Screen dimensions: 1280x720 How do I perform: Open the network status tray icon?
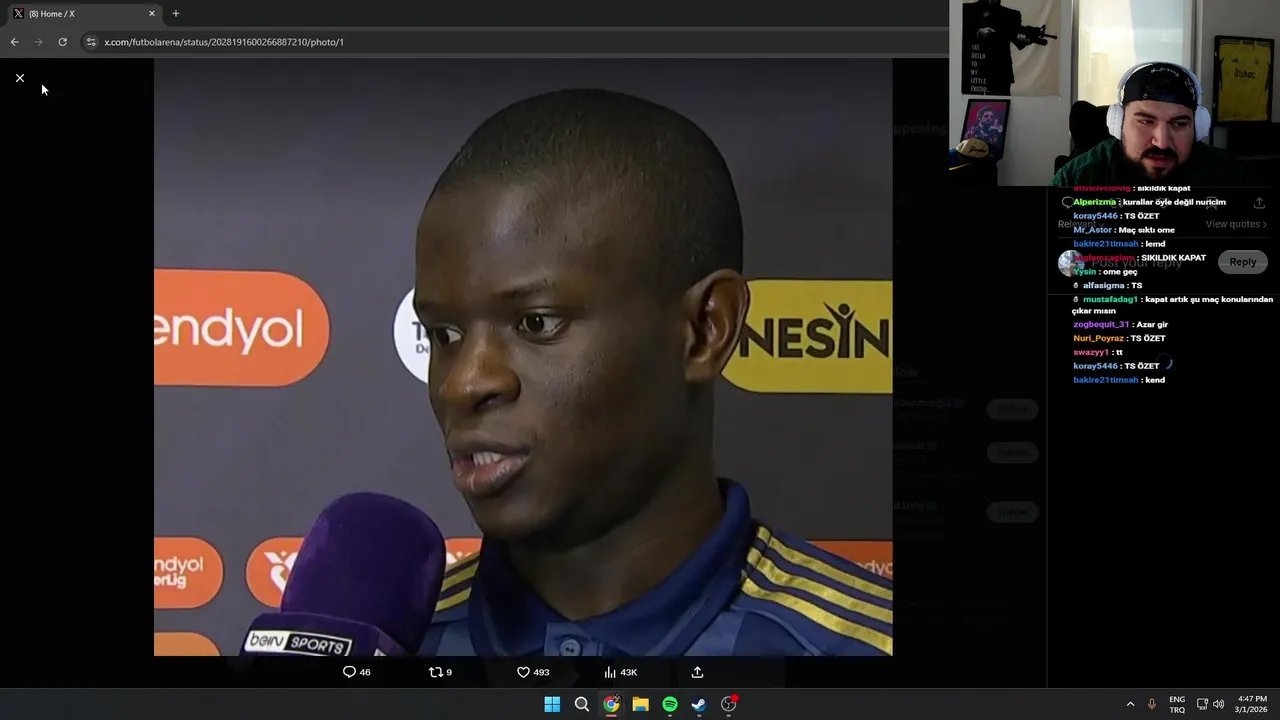[1202, 704]
